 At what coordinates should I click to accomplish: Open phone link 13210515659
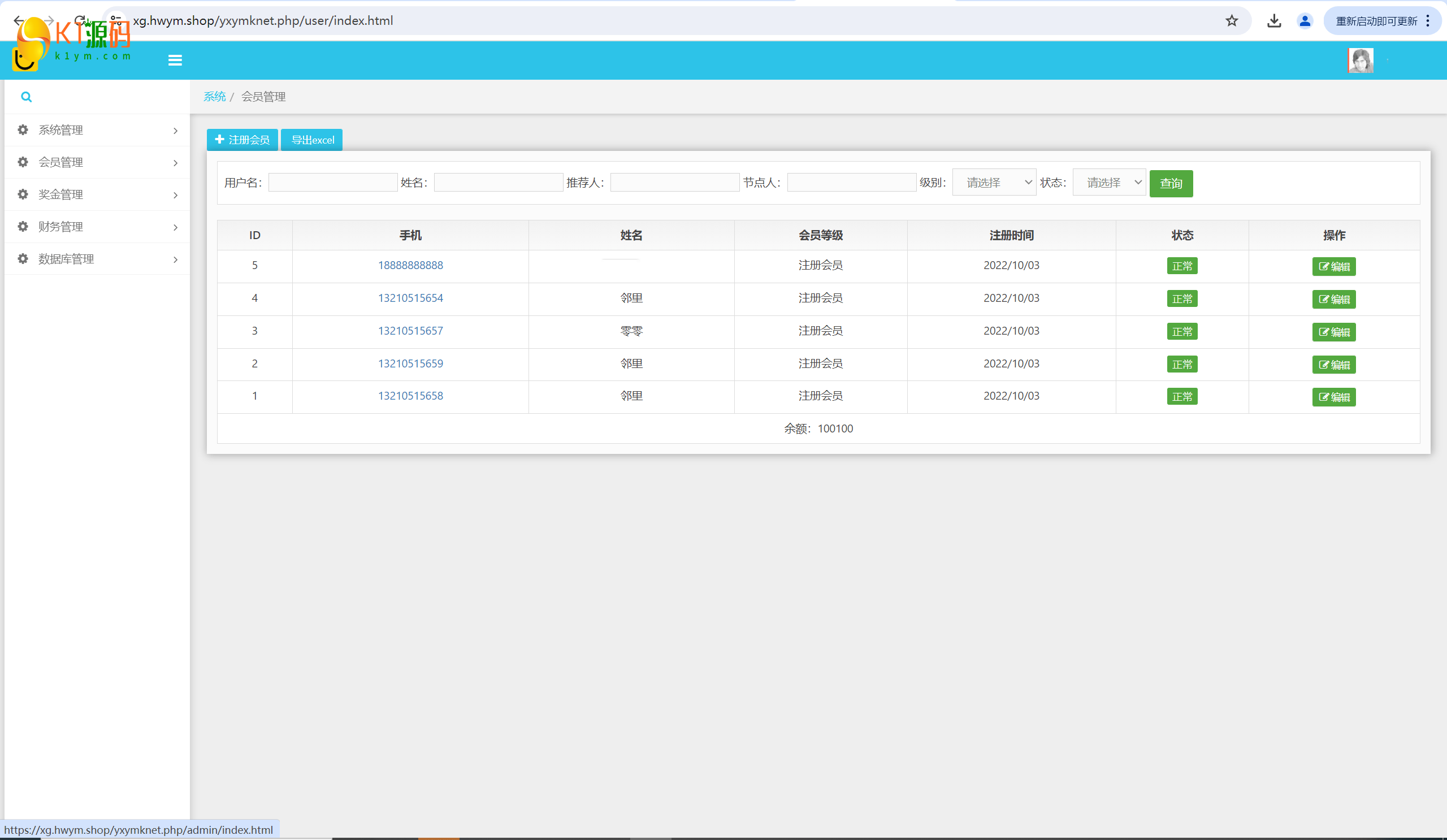click(x=410, y=363)
